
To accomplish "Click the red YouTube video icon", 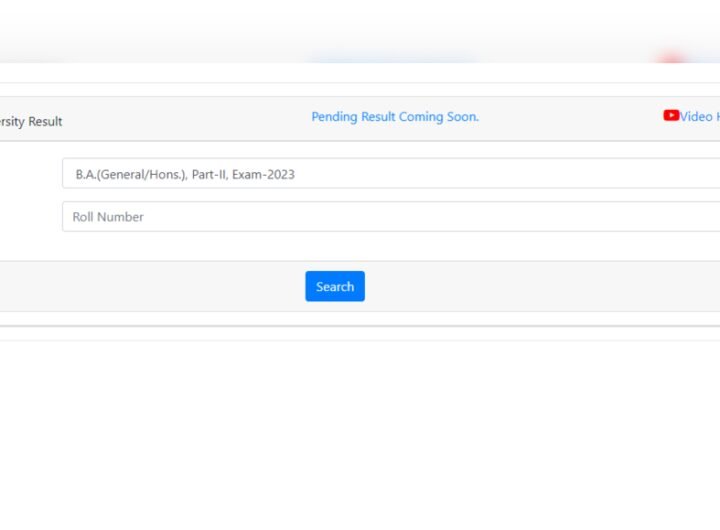I will point(671,115).
